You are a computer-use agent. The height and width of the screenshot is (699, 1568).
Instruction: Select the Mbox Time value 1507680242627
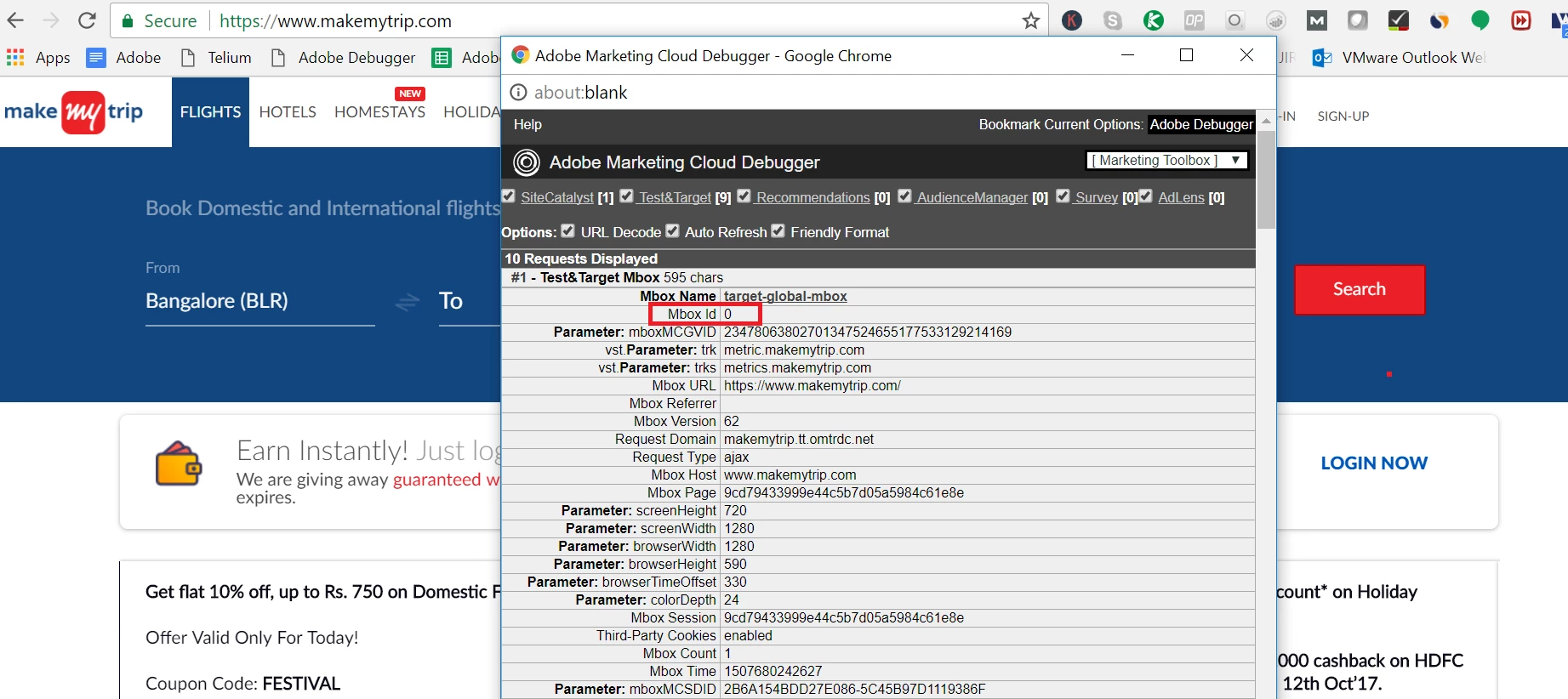[773, 671]
